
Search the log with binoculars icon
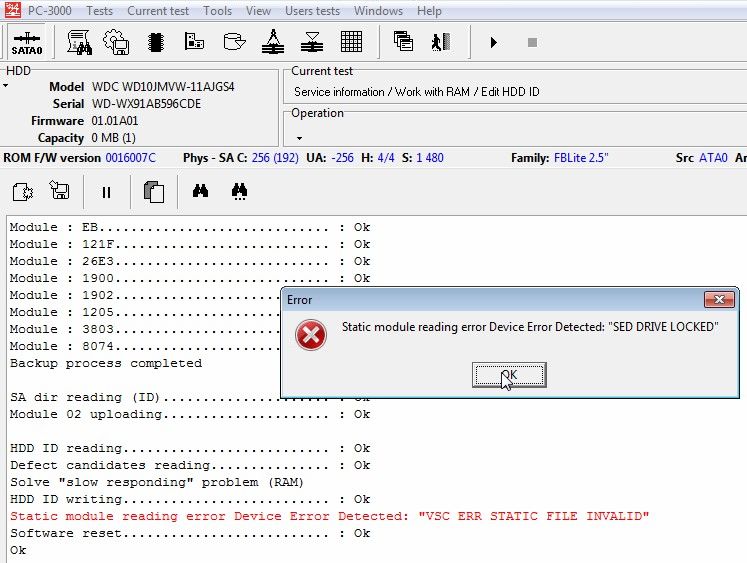pos(201,191)
